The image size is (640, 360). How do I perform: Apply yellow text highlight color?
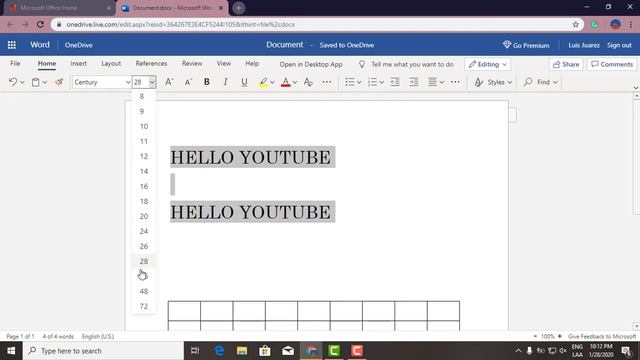[x=263, y=82]
